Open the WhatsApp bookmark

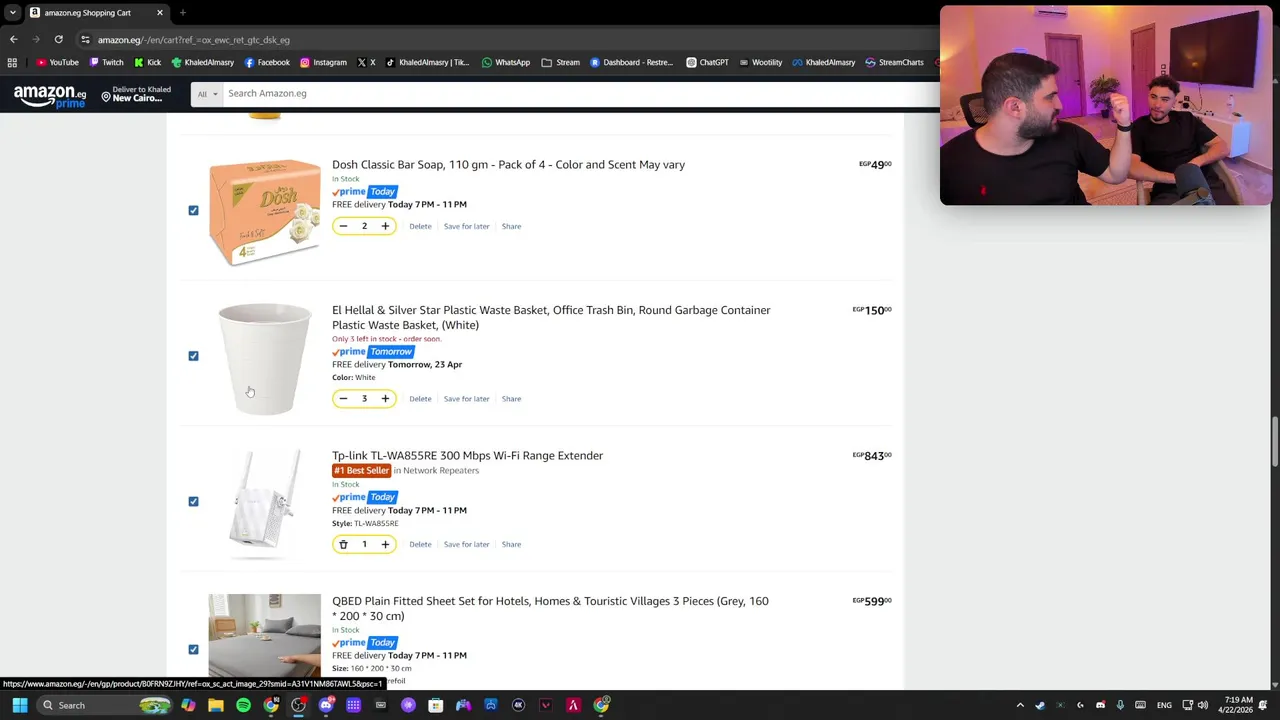506,62
